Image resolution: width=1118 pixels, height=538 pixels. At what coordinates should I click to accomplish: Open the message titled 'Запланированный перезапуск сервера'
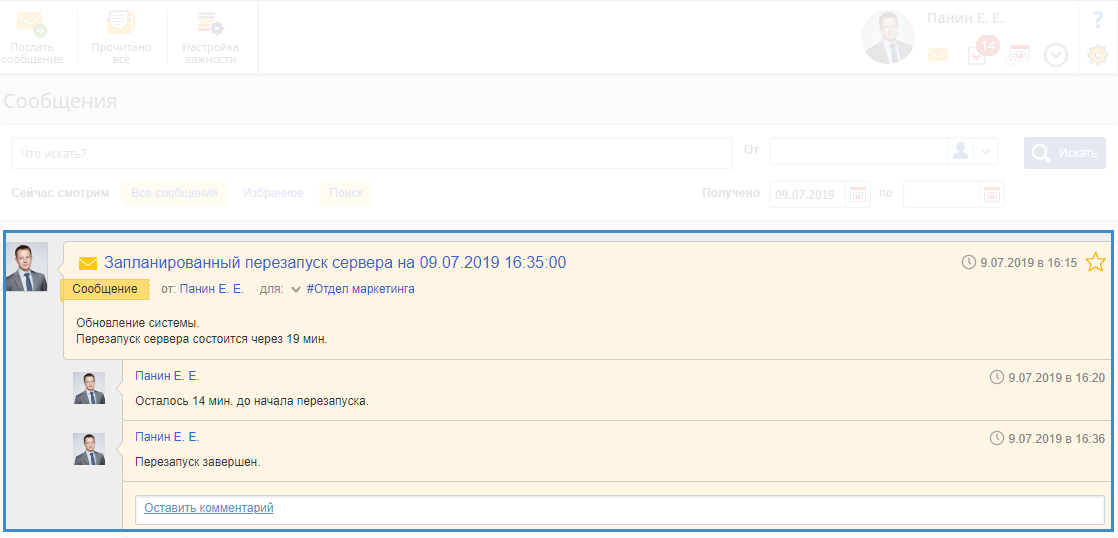tap(335, 262)
